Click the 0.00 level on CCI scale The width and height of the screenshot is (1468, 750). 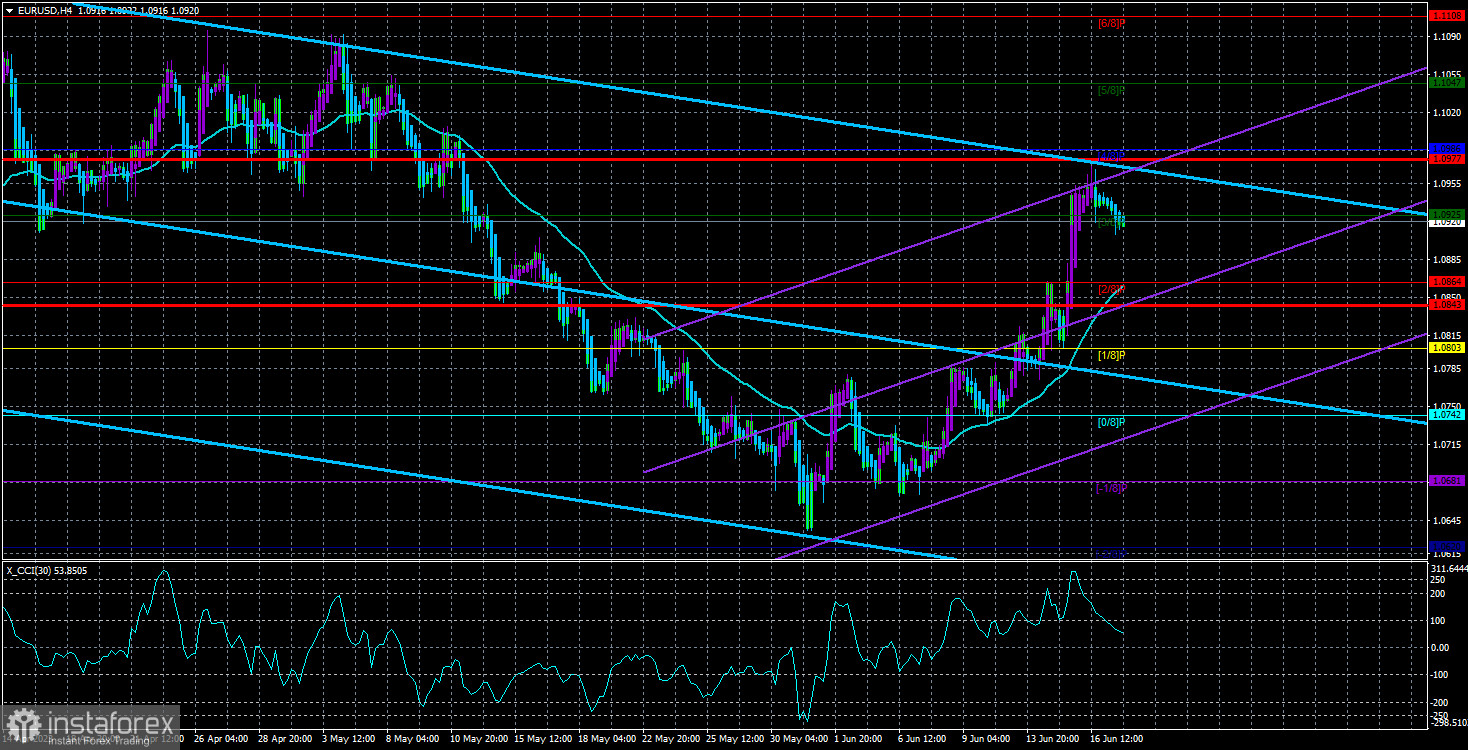pos(1441,647)
